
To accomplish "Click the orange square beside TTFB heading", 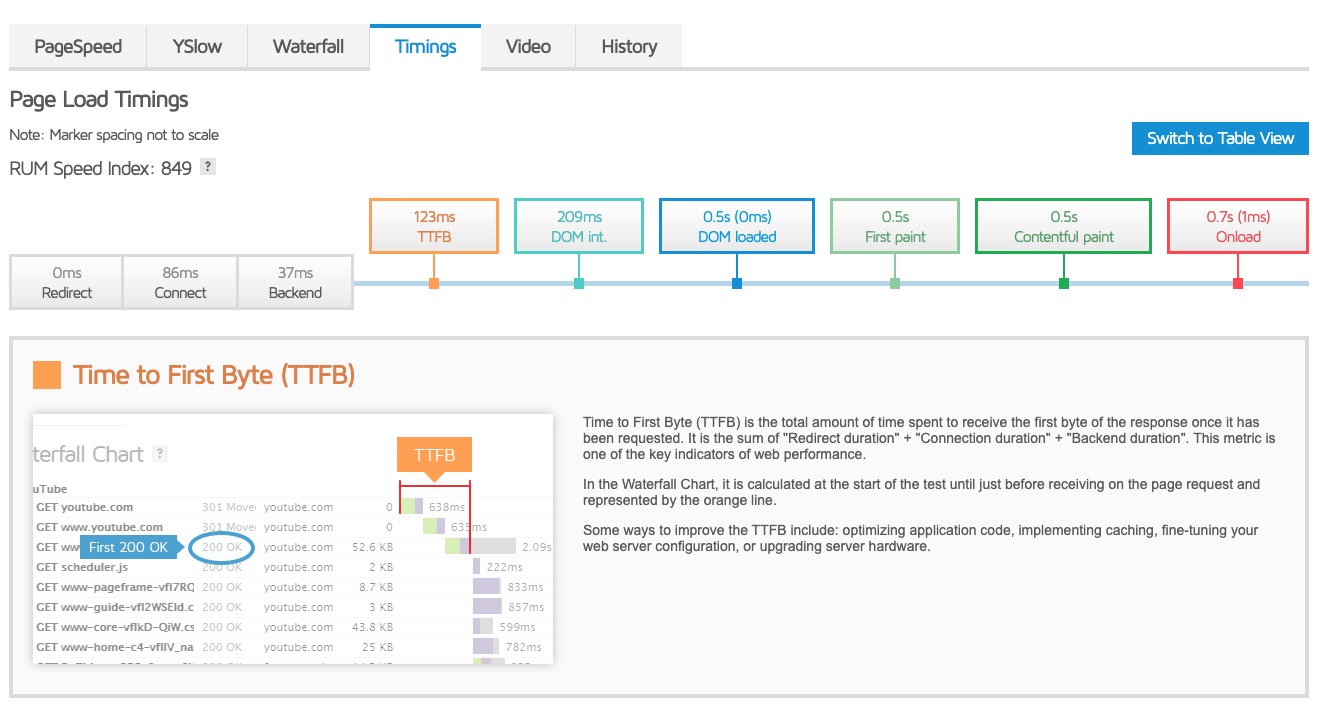I will [x=47, y=375].
